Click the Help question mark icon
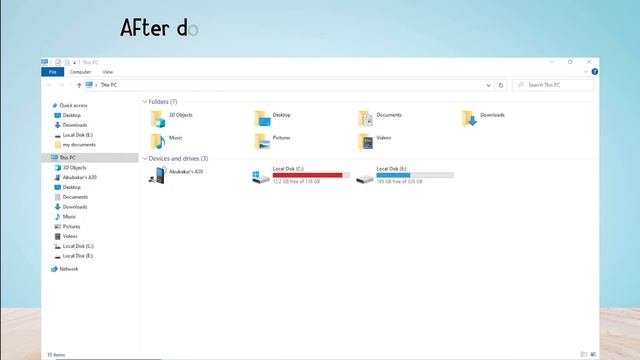This screenshot has width=640, height=360. pos(595,72)
